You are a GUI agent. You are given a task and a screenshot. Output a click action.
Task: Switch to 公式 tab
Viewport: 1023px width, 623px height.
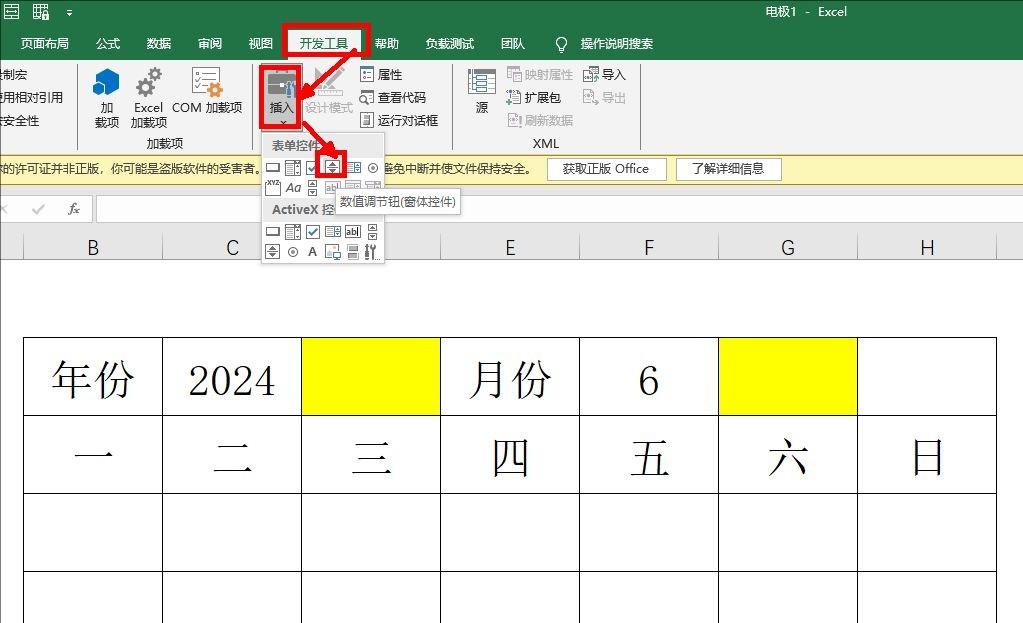(x=108, y=44)
